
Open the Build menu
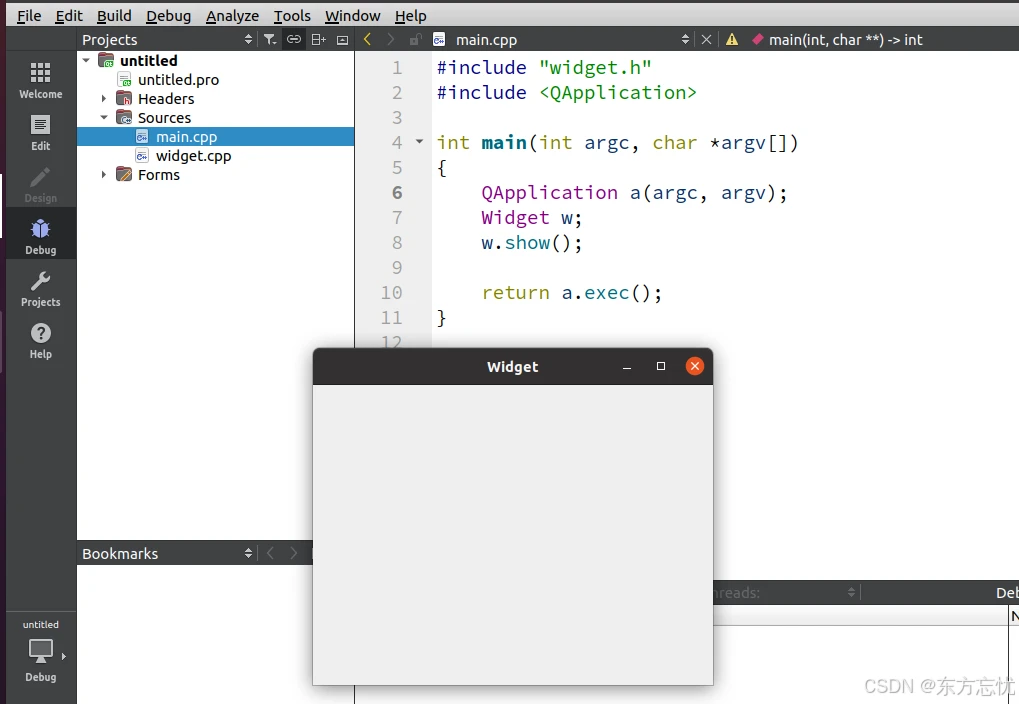point(114,16)
